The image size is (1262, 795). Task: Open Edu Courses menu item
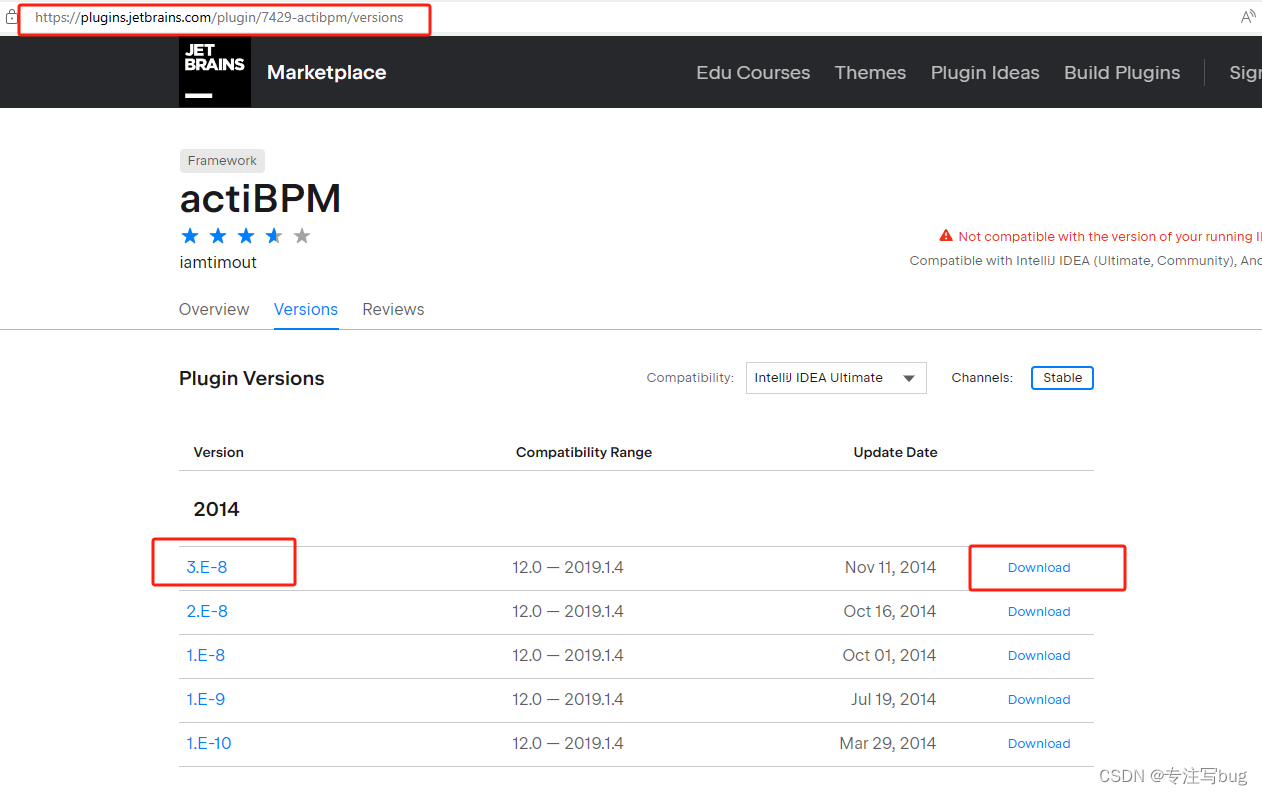coord(753,72)
